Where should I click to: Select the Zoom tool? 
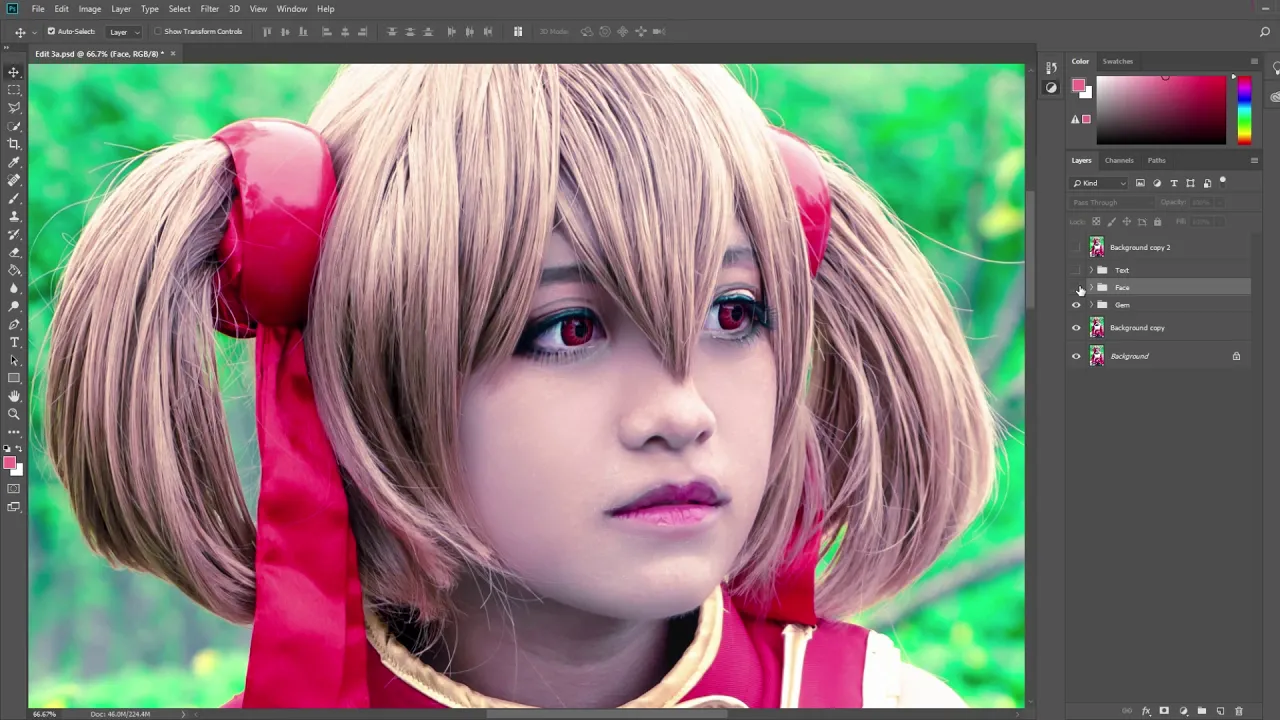tap(14, 414)
